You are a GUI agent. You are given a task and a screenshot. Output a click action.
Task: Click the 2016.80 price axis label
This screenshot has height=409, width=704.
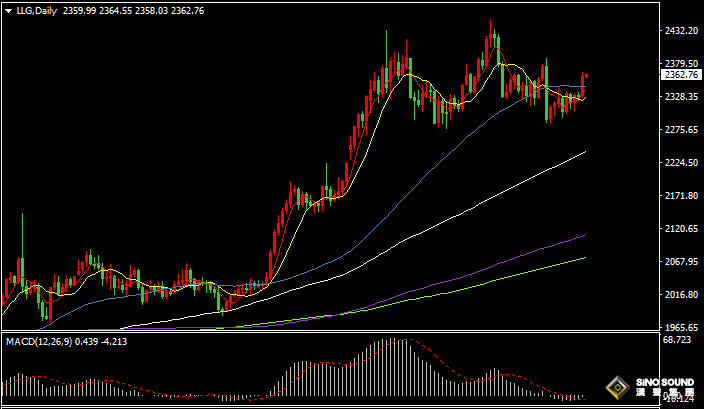680,295
